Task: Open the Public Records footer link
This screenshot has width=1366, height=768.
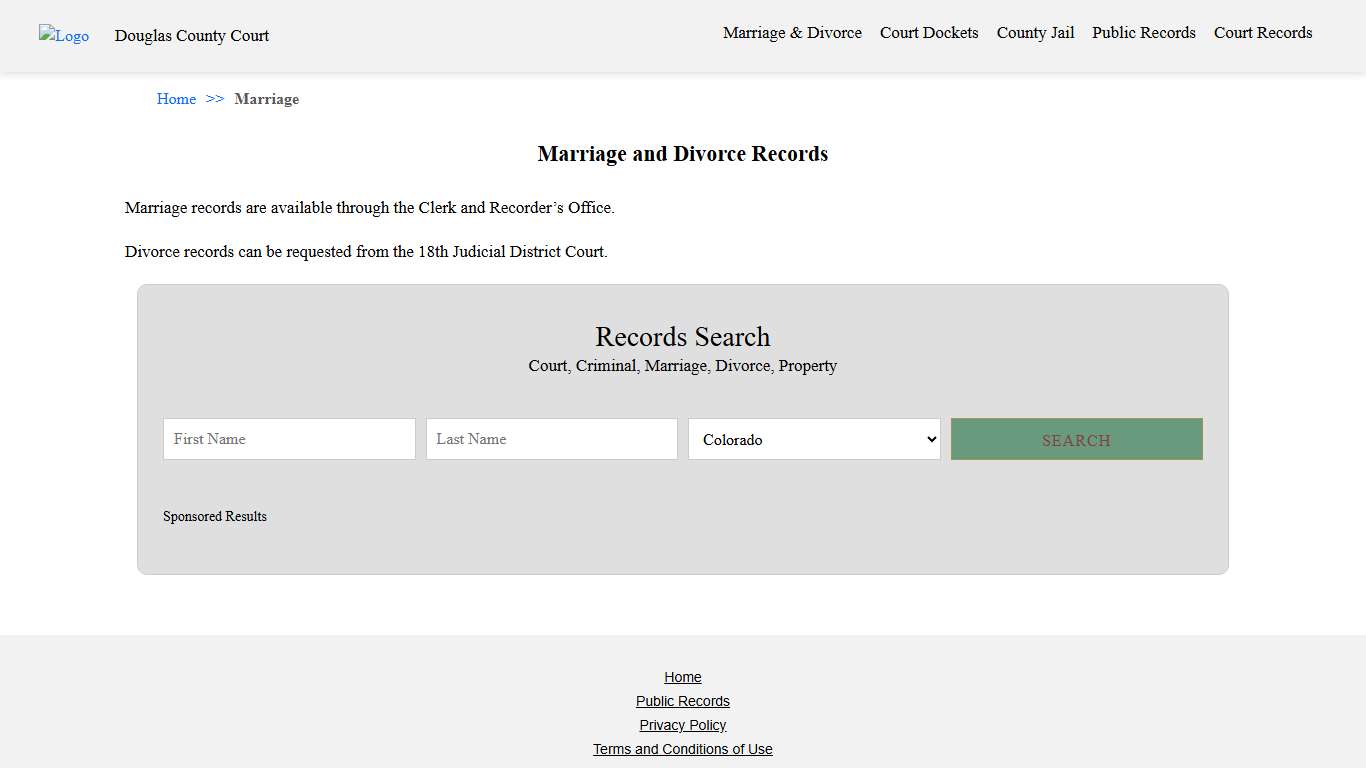Action: pyautogui.click(x=683, y=701)
